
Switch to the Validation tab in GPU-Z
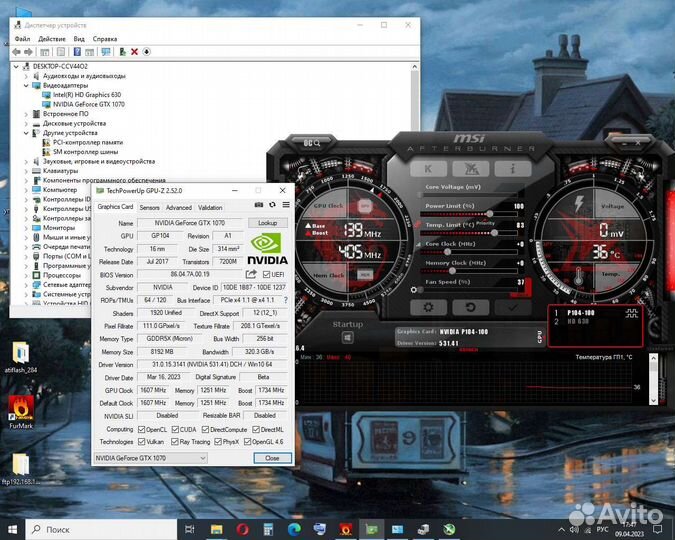(210, 208)
